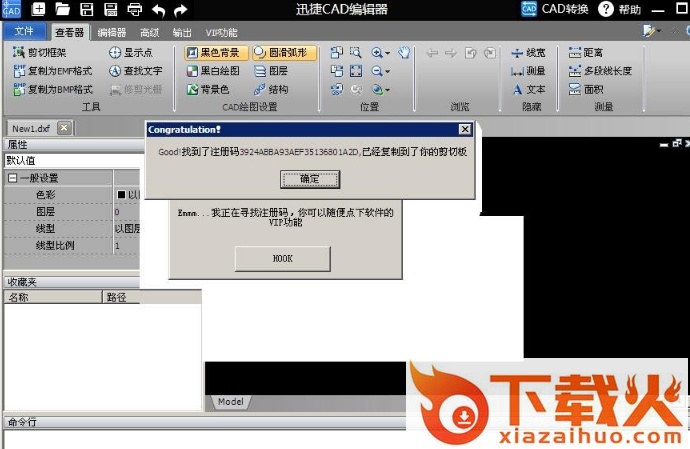Save the drawing with the floppy icon

tap(87, 9)
